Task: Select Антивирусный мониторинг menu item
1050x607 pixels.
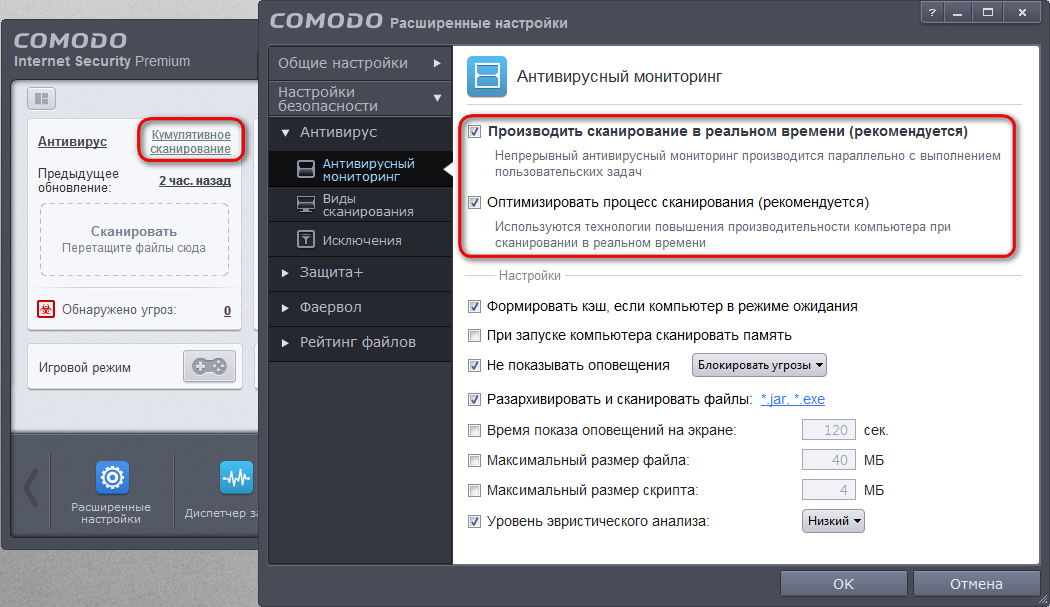Action: click(360, 170)
